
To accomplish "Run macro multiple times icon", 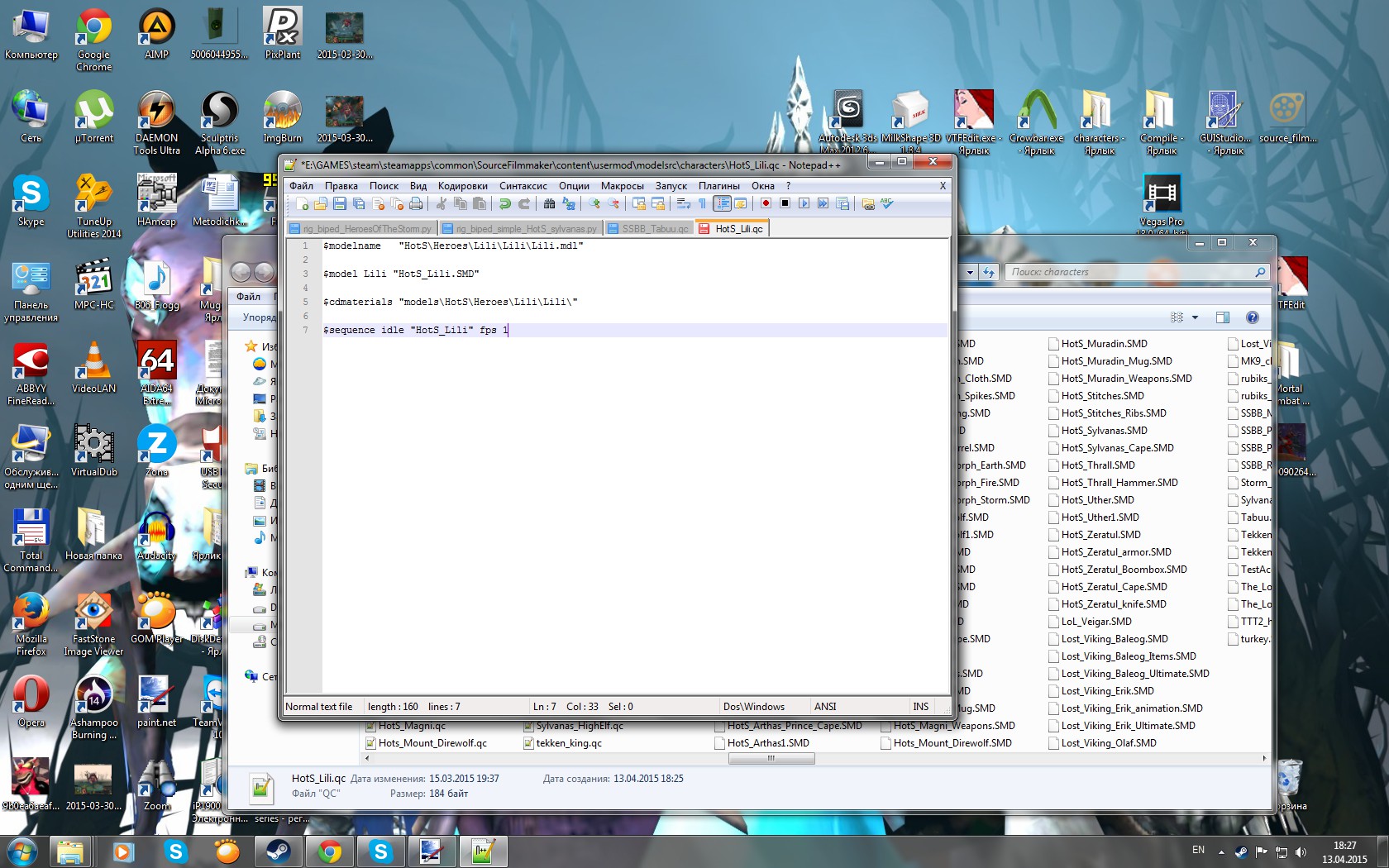I will coord(823,203).
